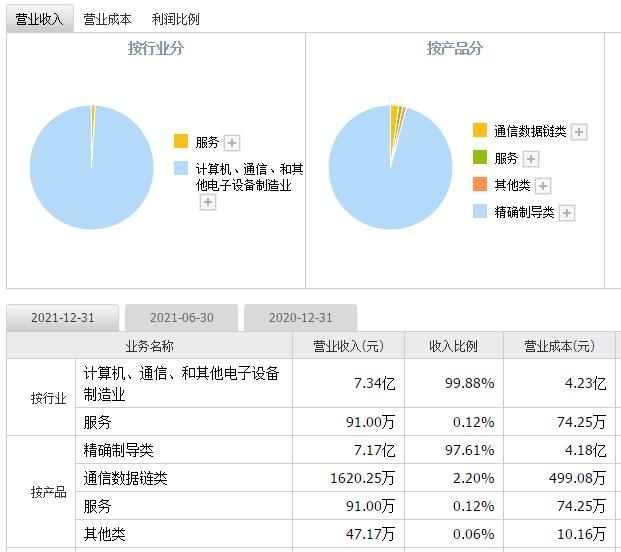621x552 pixels.
Task: Click the 营业成本(元) column header
Action: (x=559, y=346)
